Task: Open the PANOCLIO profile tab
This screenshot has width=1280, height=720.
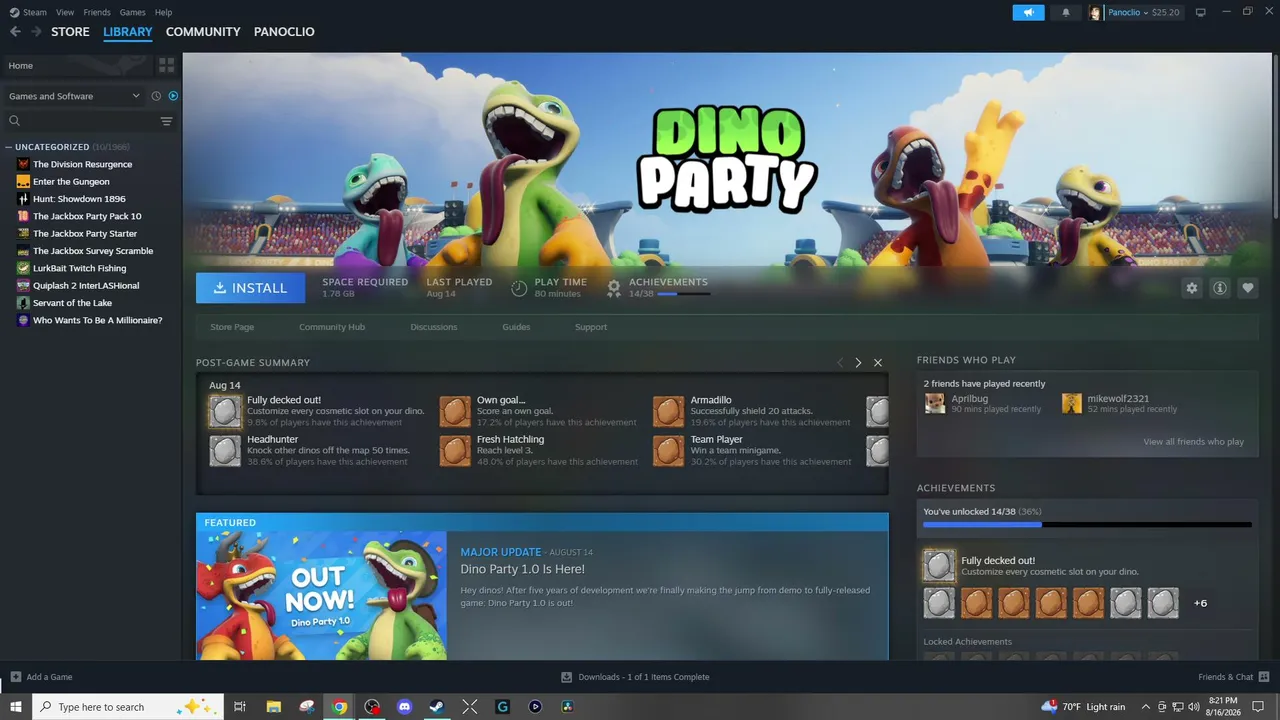Action: pyautogui.click(x=284, y=32)
